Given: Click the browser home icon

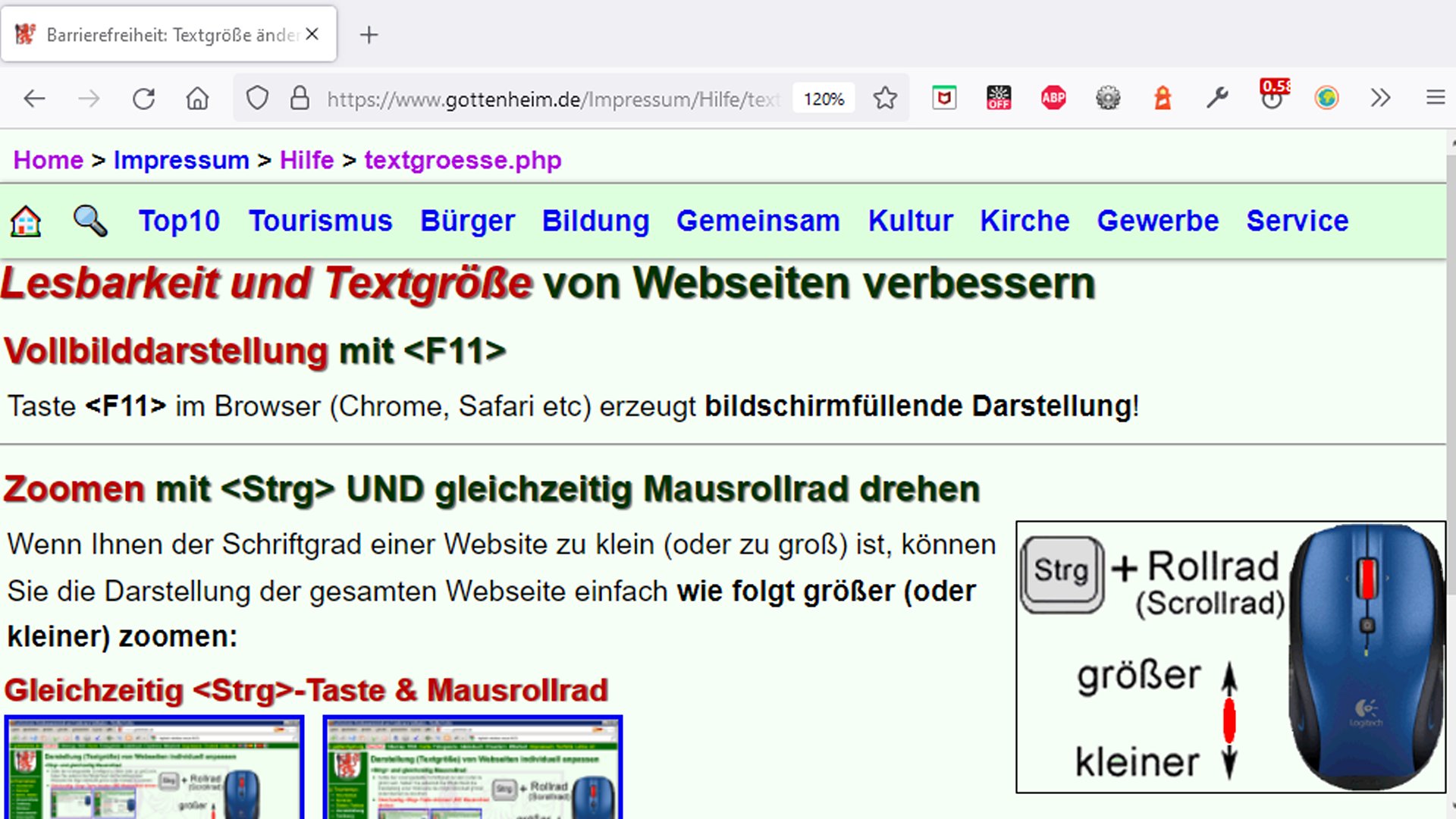Looking at the screenshot, I should (x=197, y=99).
